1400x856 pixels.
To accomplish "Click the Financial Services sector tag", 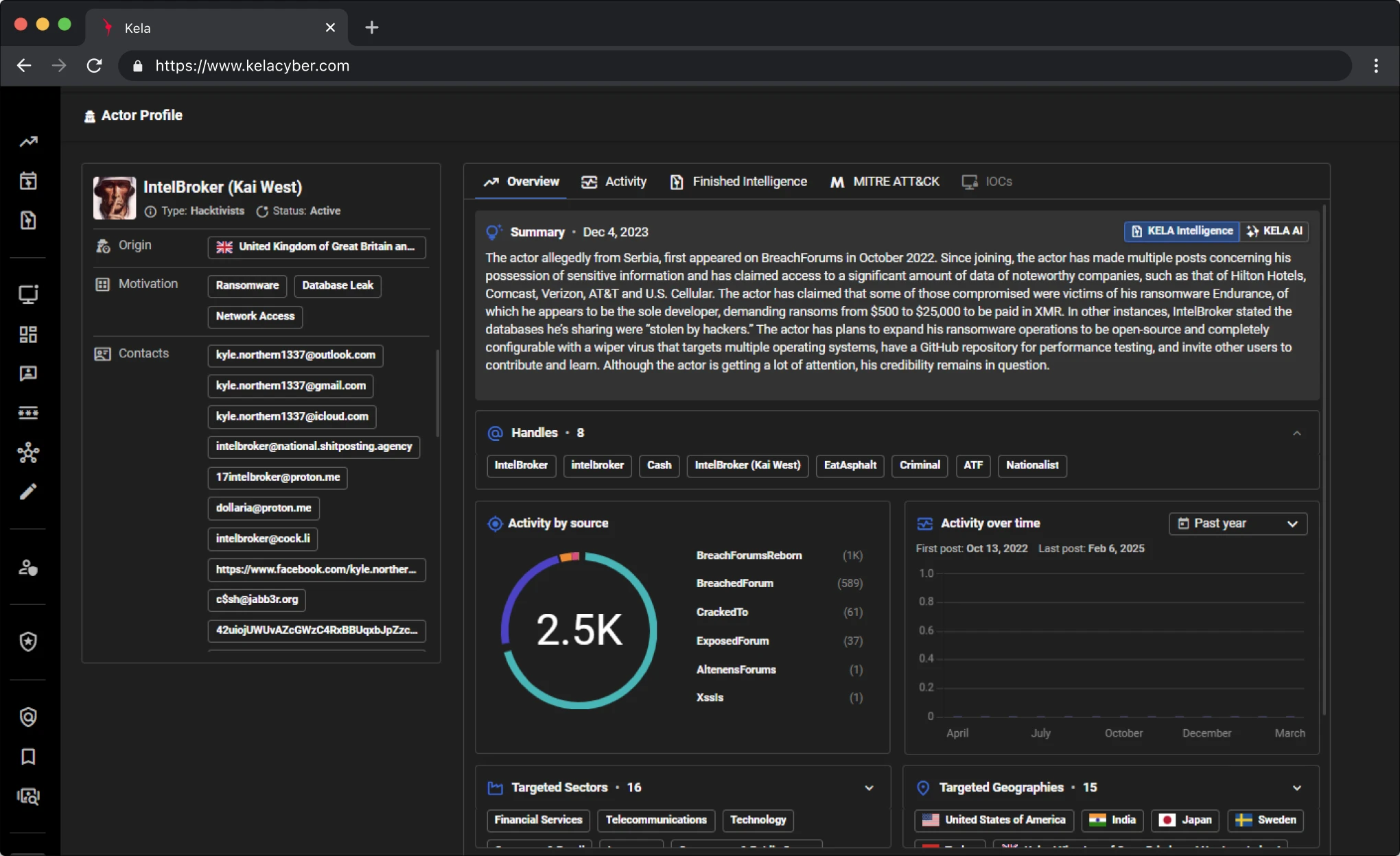I will [x=538, y=820].
